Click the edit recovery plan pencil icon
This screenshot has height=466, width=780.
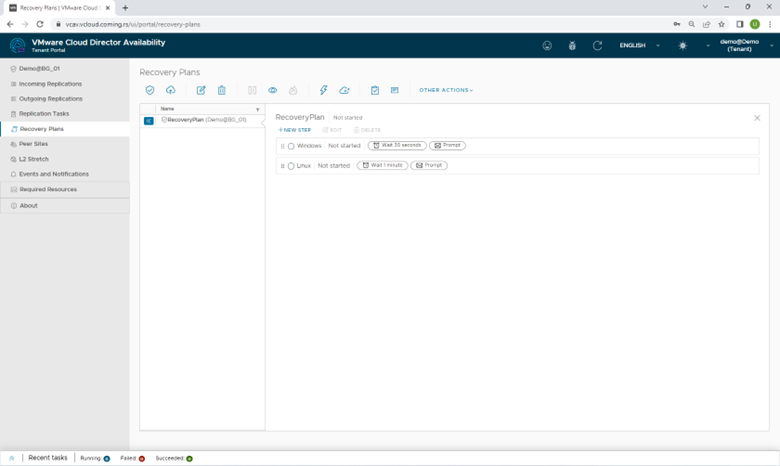(x=201, y=90)
